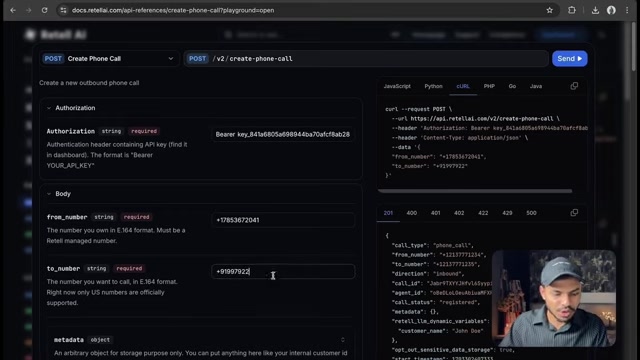The image size is (640, 360).
Task: Bookmark this page with the star
Action: [x=549, y=10]
